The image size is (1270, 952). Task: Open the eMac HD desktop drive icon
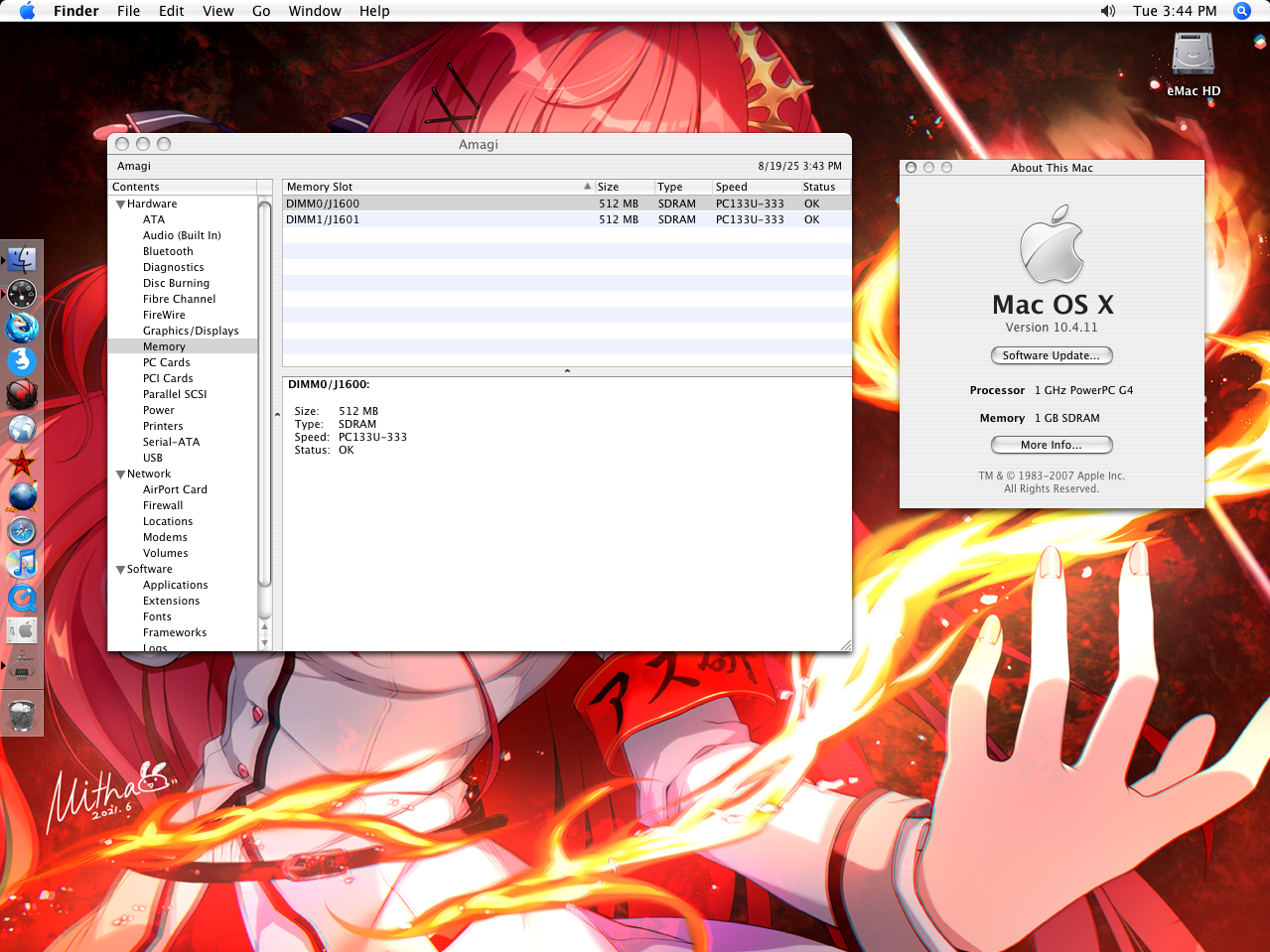pyautogui.click(x=1194, y=64)
